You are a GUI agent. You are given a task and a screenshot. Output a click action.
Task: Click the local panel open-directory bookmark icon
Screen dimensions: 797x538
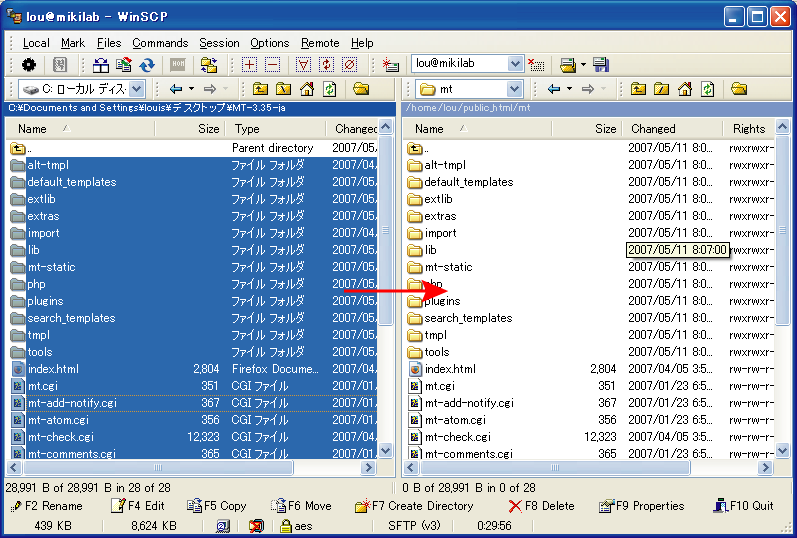(361, 89)
